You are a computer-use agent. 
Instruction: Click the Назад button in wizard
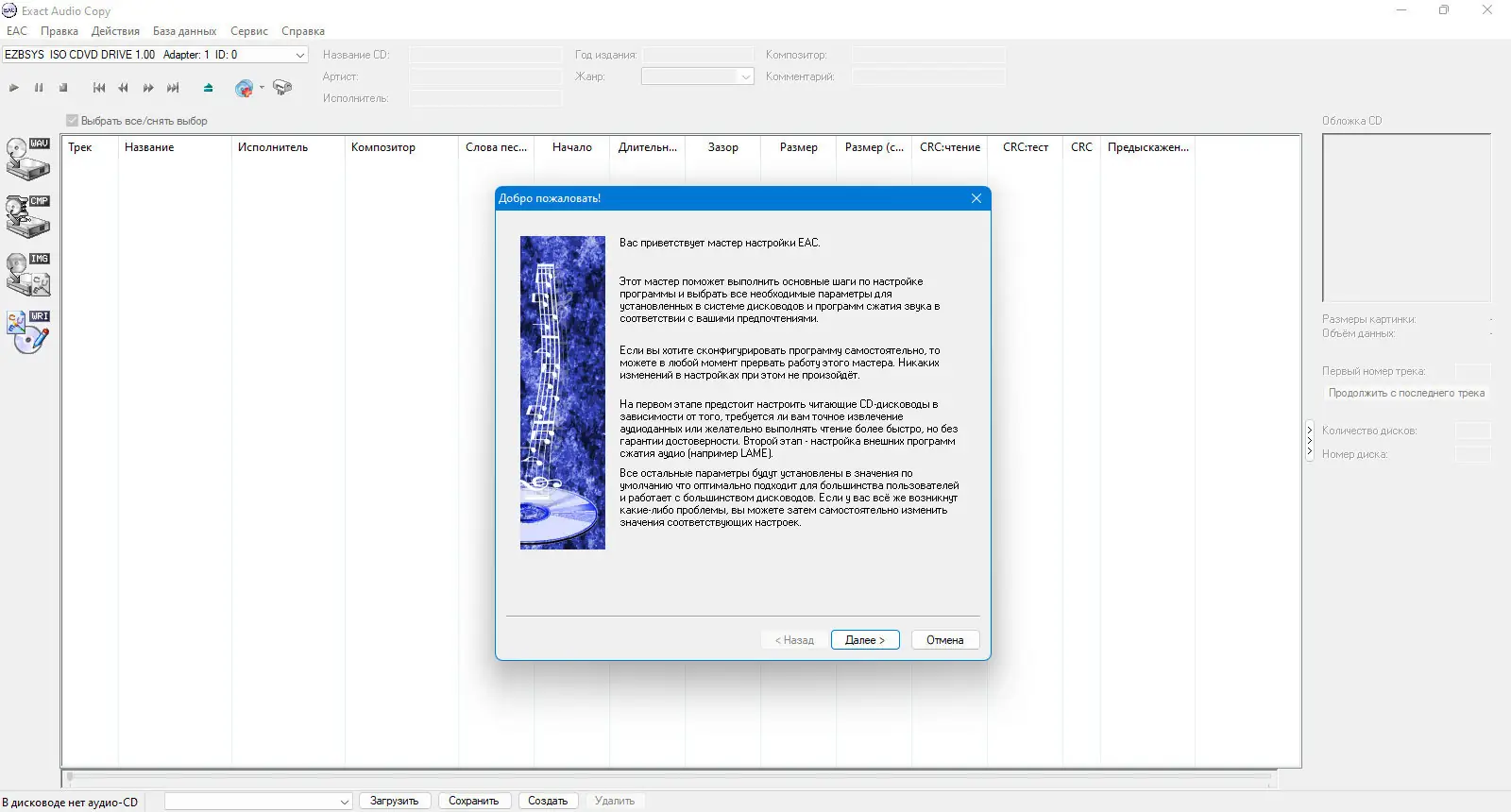(794, 640)
